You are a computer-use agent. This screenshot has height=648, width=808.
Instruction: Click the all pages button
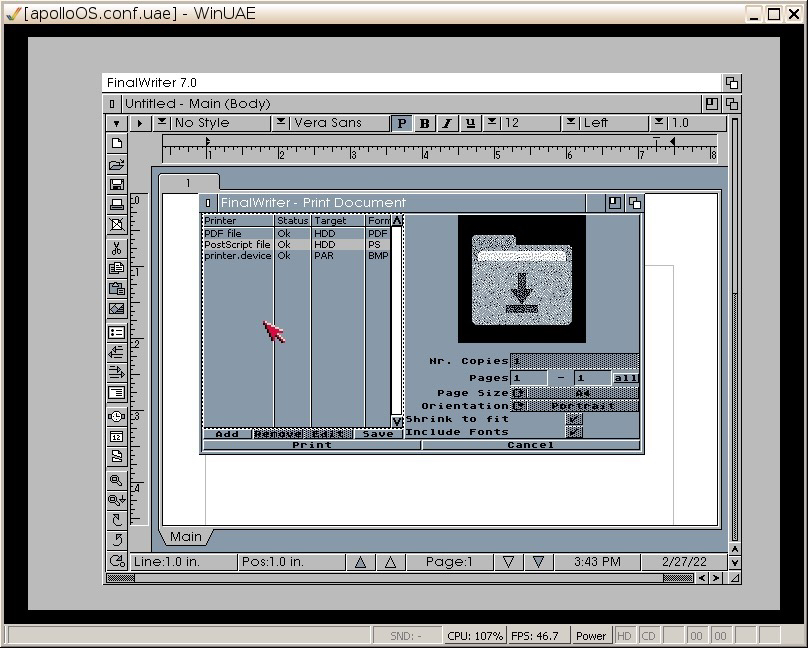[626, 378]
